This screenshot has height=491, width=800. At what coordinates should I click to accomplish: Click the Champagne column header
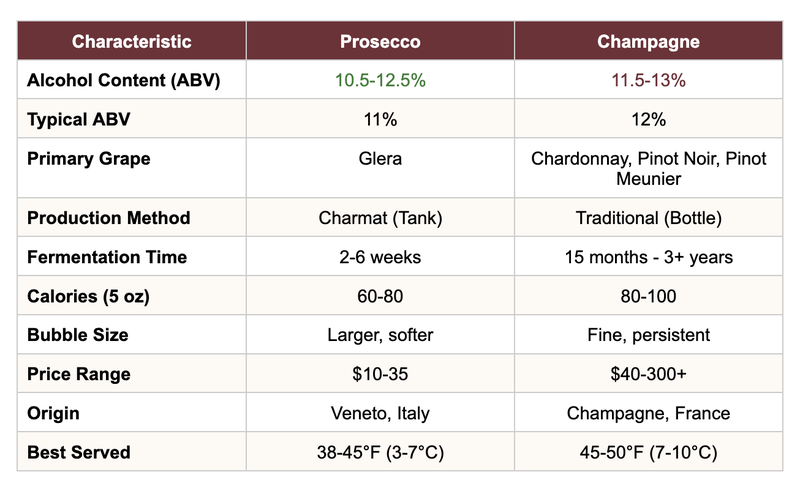coord(648,42)
